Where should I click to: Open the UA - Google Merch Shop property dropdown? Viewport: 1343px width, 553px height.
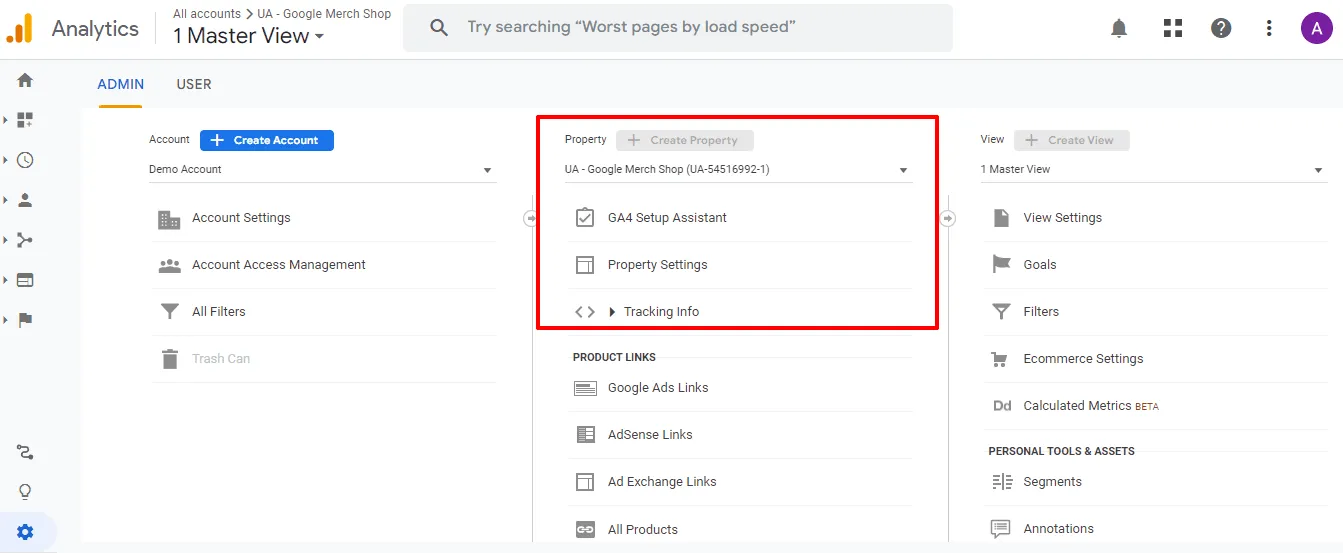(x=736, y=170)
